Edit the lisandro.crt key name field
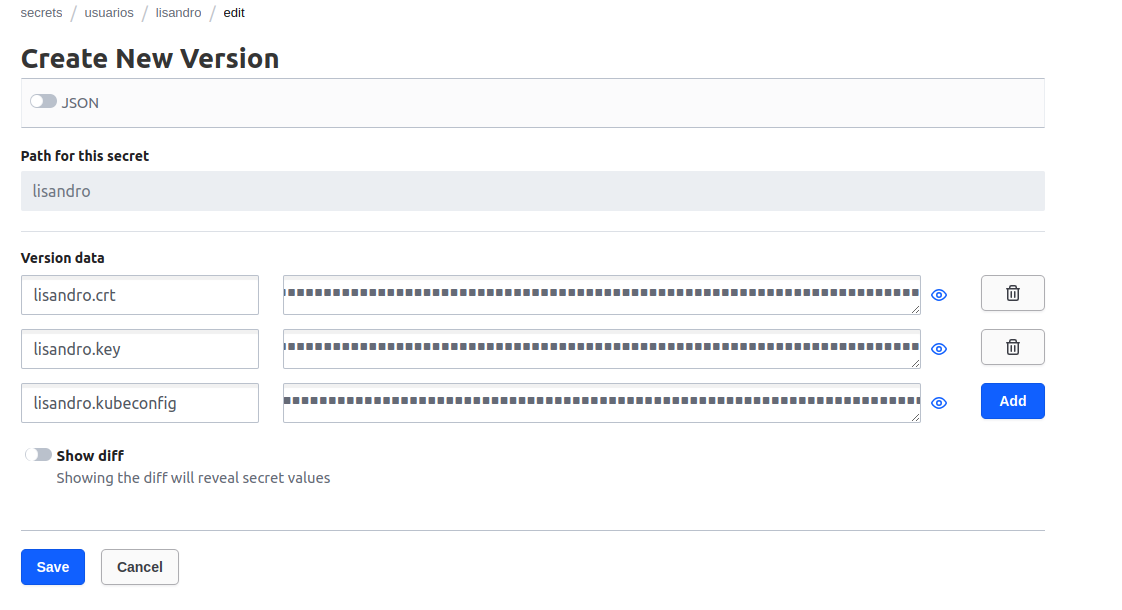Image resolution: width=1122 pixels, height=610 pixels. point(140,295)
